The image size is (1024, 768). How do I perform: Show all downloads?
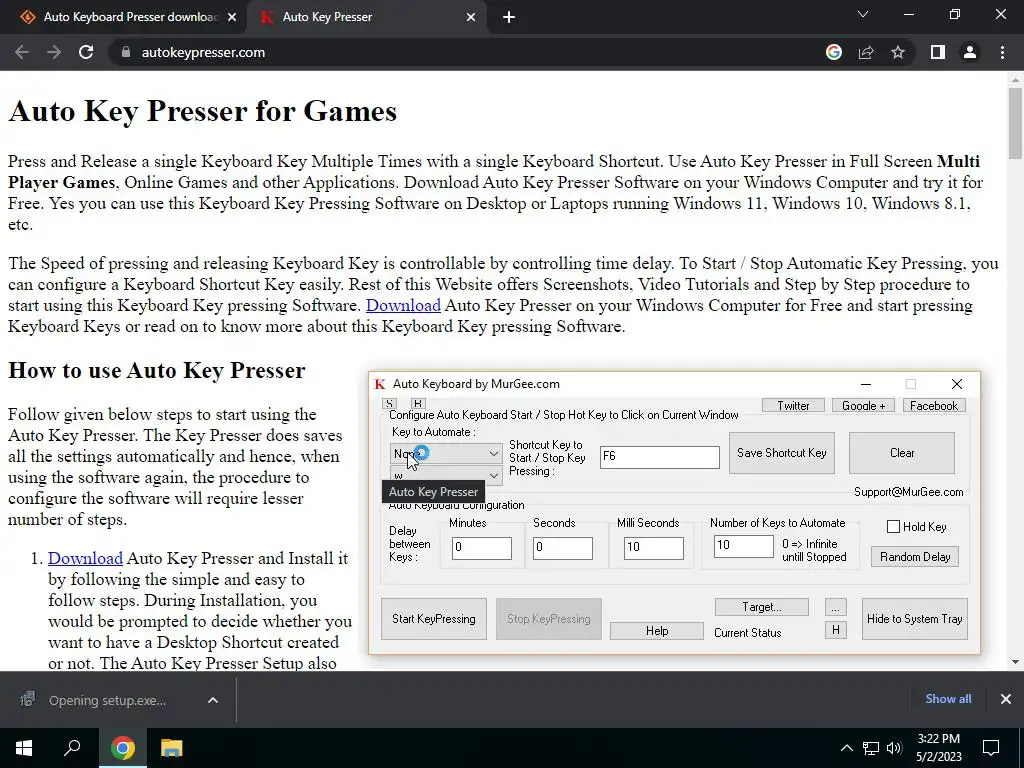point(948,699)
